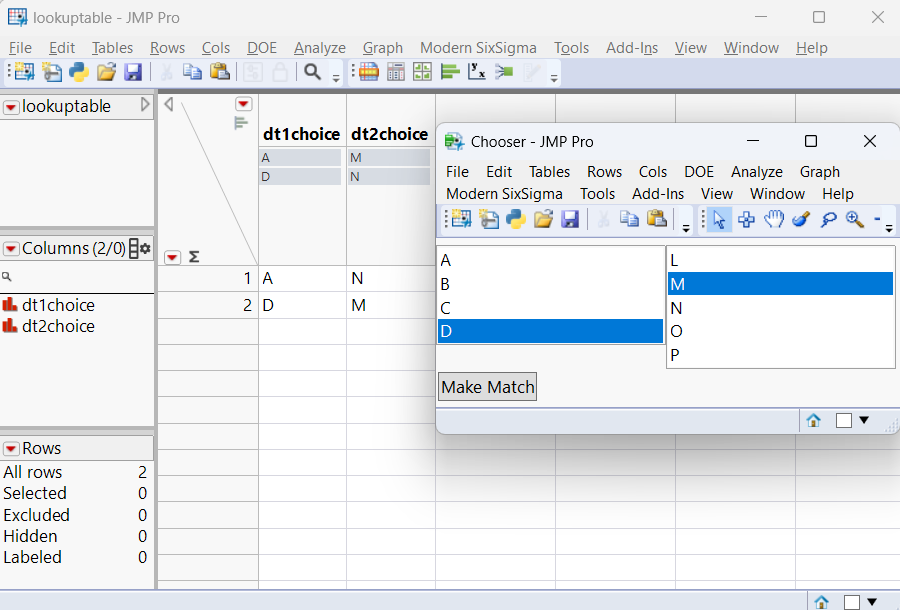Expand the lookuptable panel disclosure triangle

tap(145, 104)
